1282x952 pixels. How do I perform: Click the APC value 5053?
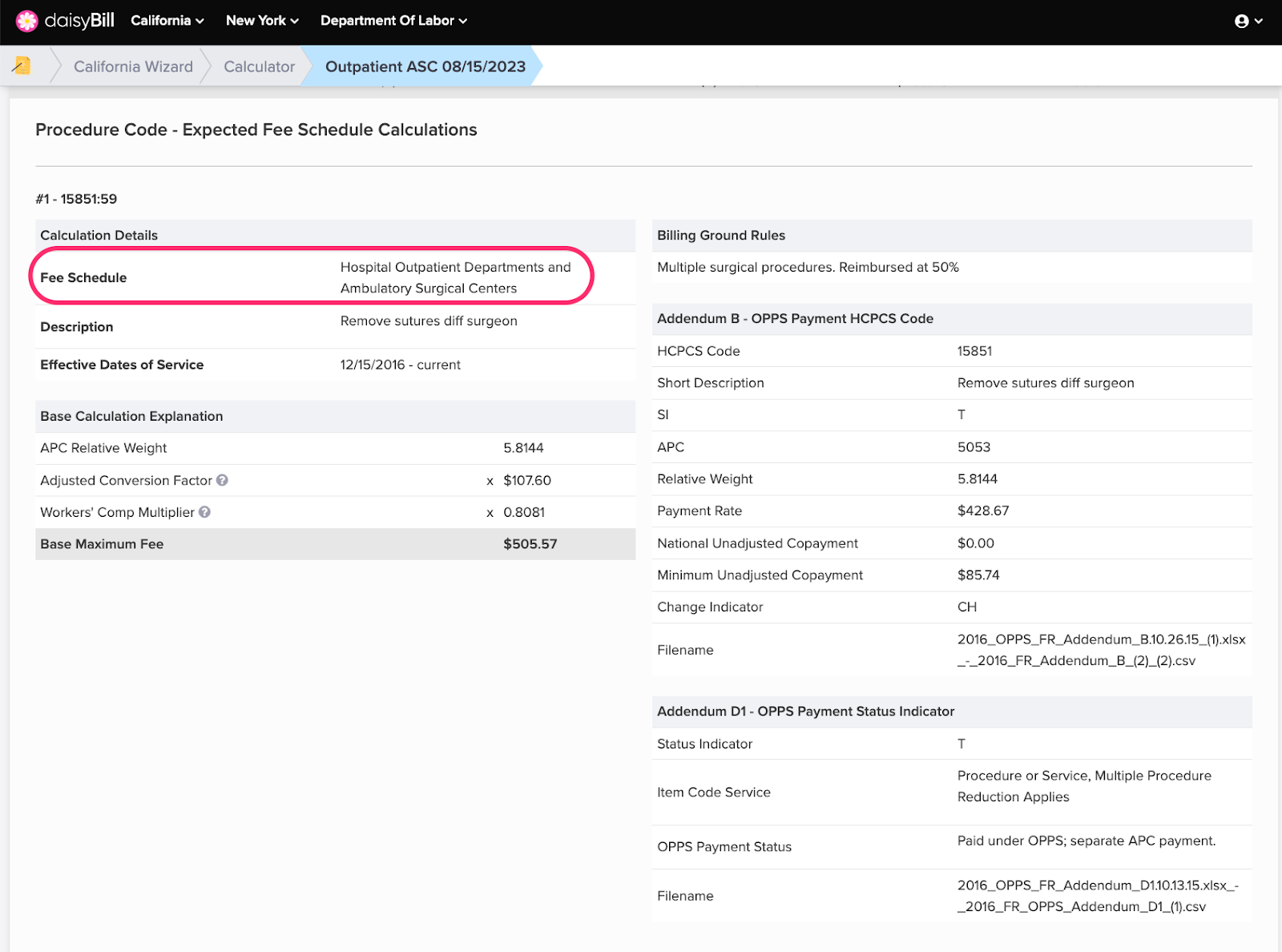[x=974, y=447]
